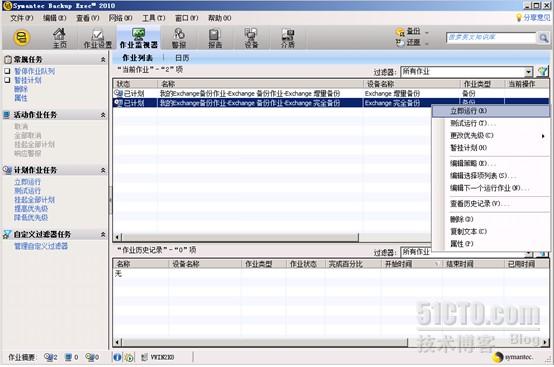Image resolution: width=554 pixels, height=367 pixels.
Task: Click the knowledge base search field
Action: (491, 37)
